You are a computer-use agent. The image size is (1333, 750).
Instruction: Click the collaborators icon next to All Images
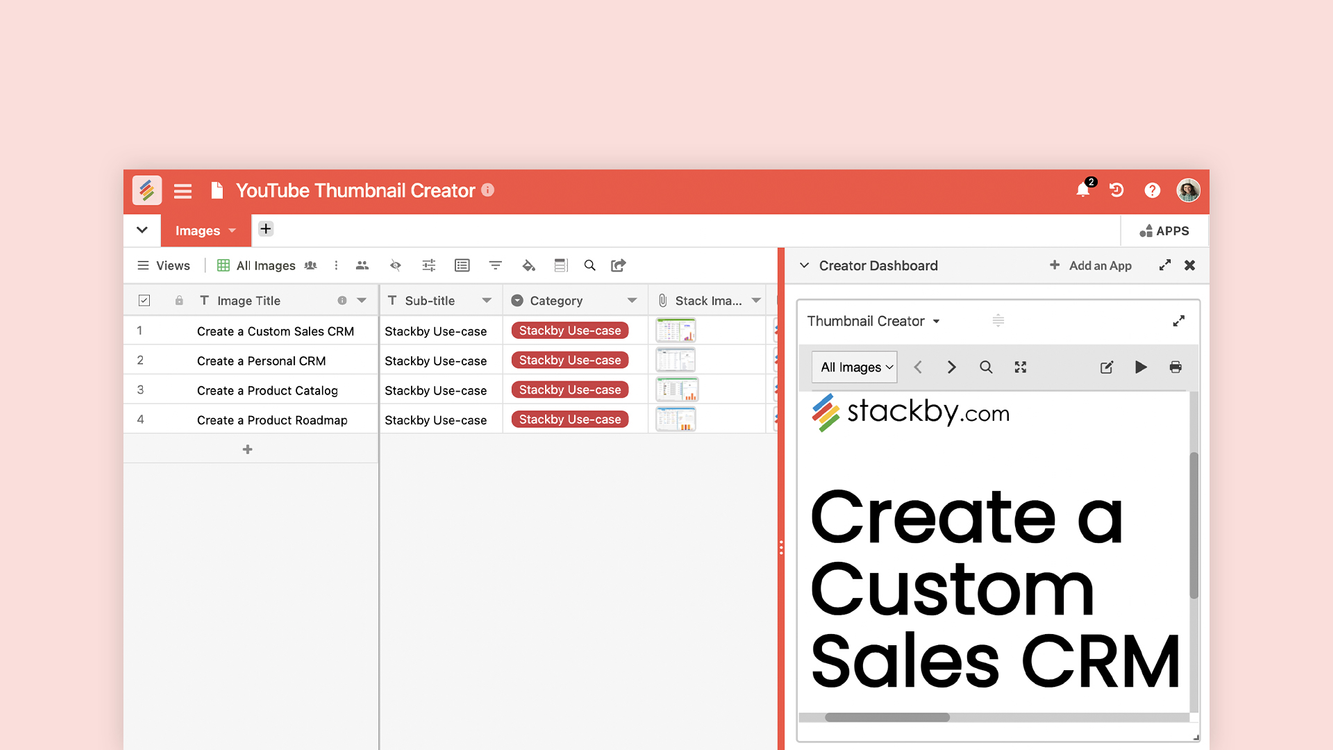point(311,266)
